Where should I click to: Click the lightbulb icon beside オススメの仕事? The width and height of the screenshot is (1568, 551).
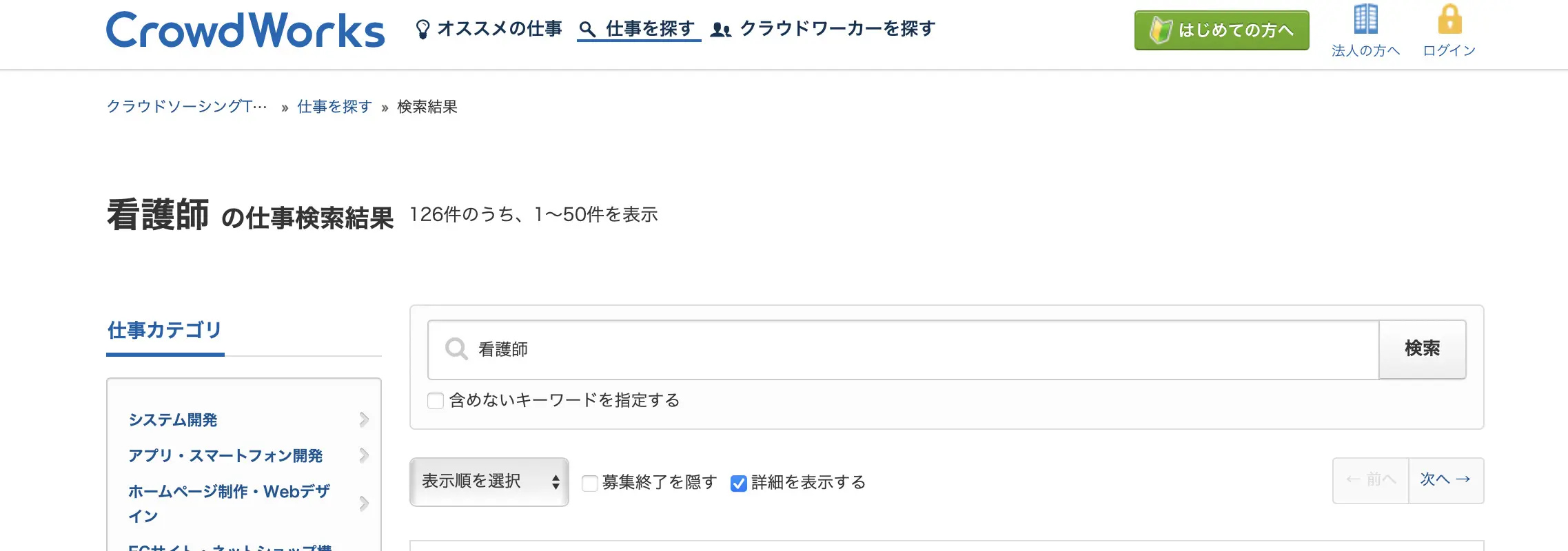422,30
